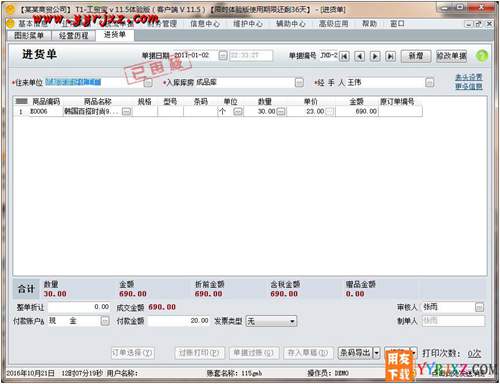Image resolution: width=500 pixels, height=384 pixels.
Task: Click the 原订单编号 column header
Action: (397, 101)
